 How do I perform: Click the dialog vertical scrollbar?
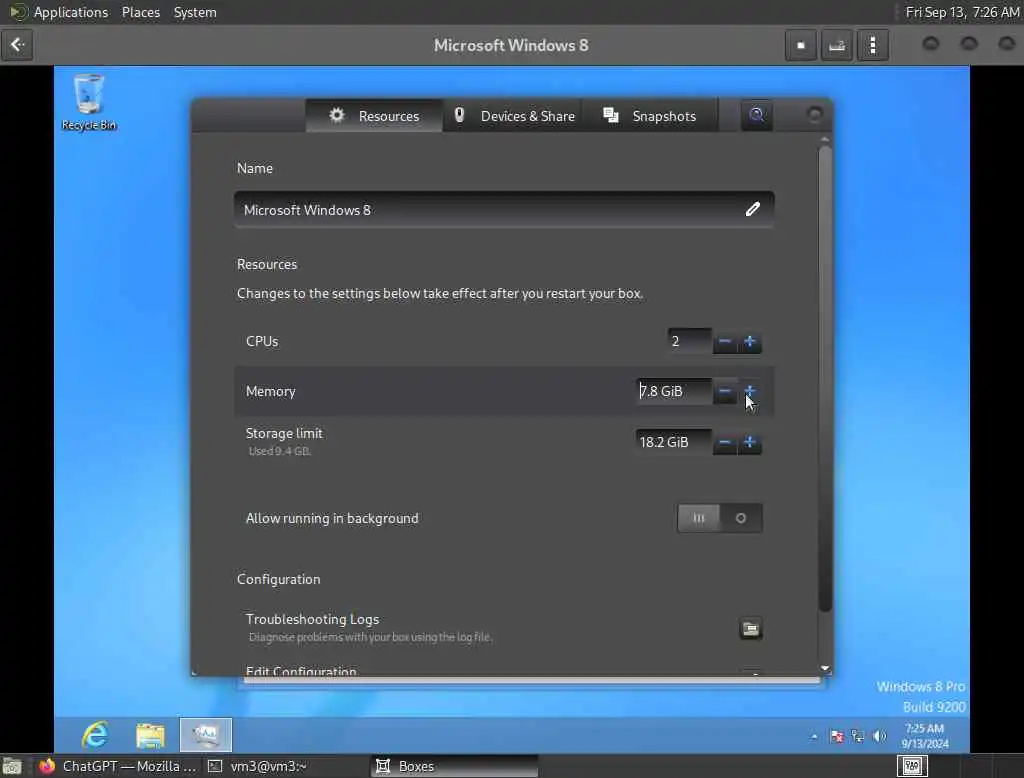[825, 379]
